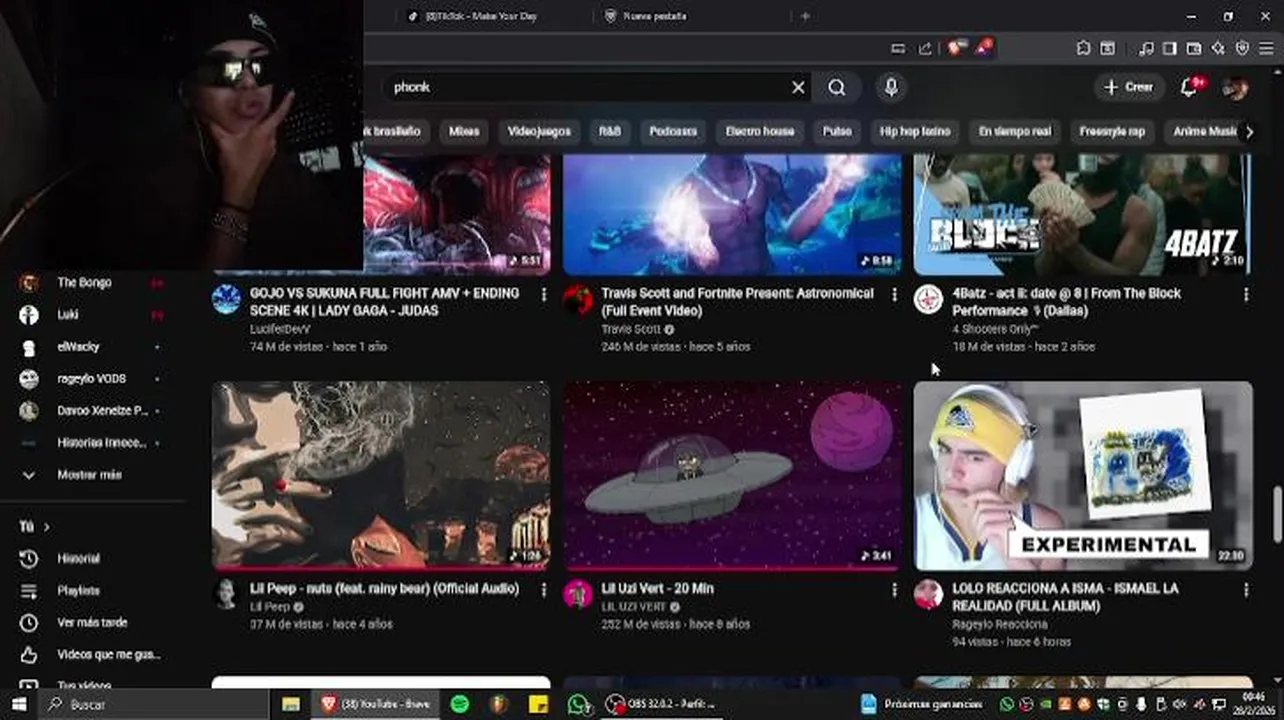Select the Electro house filter chip
Image resolution: width=1284 pixels, height=720 pixels.
click(760, 131)
